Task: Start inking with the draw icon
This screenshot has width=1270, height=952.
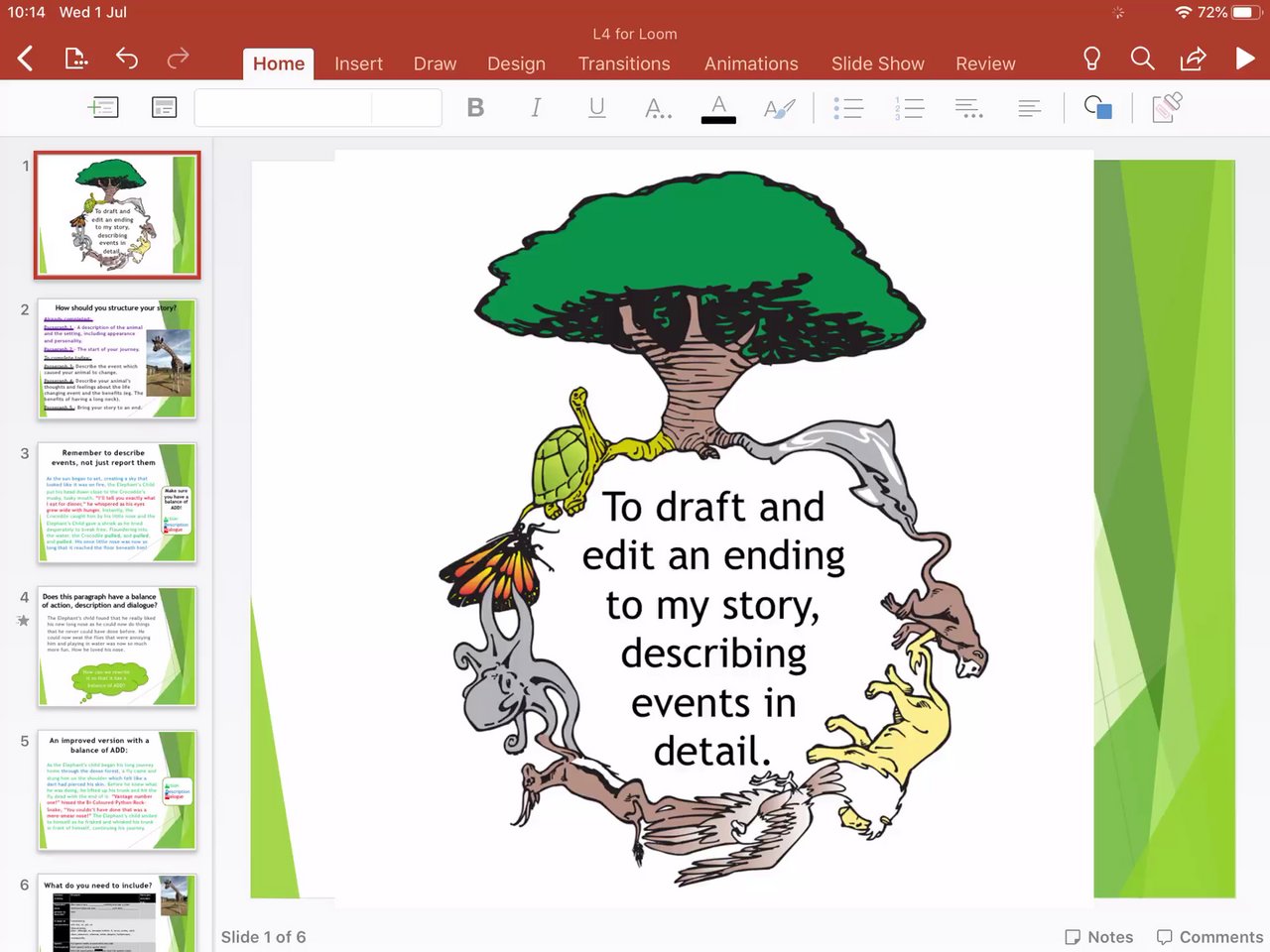Action: (x=1167, y=107)
